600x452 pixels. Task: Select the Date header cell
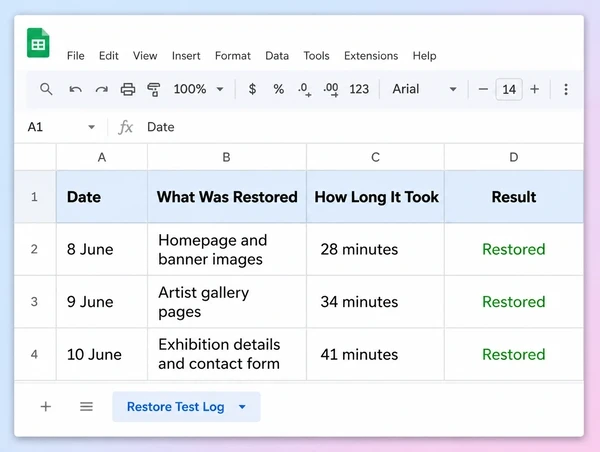click(x=102, y=197)
